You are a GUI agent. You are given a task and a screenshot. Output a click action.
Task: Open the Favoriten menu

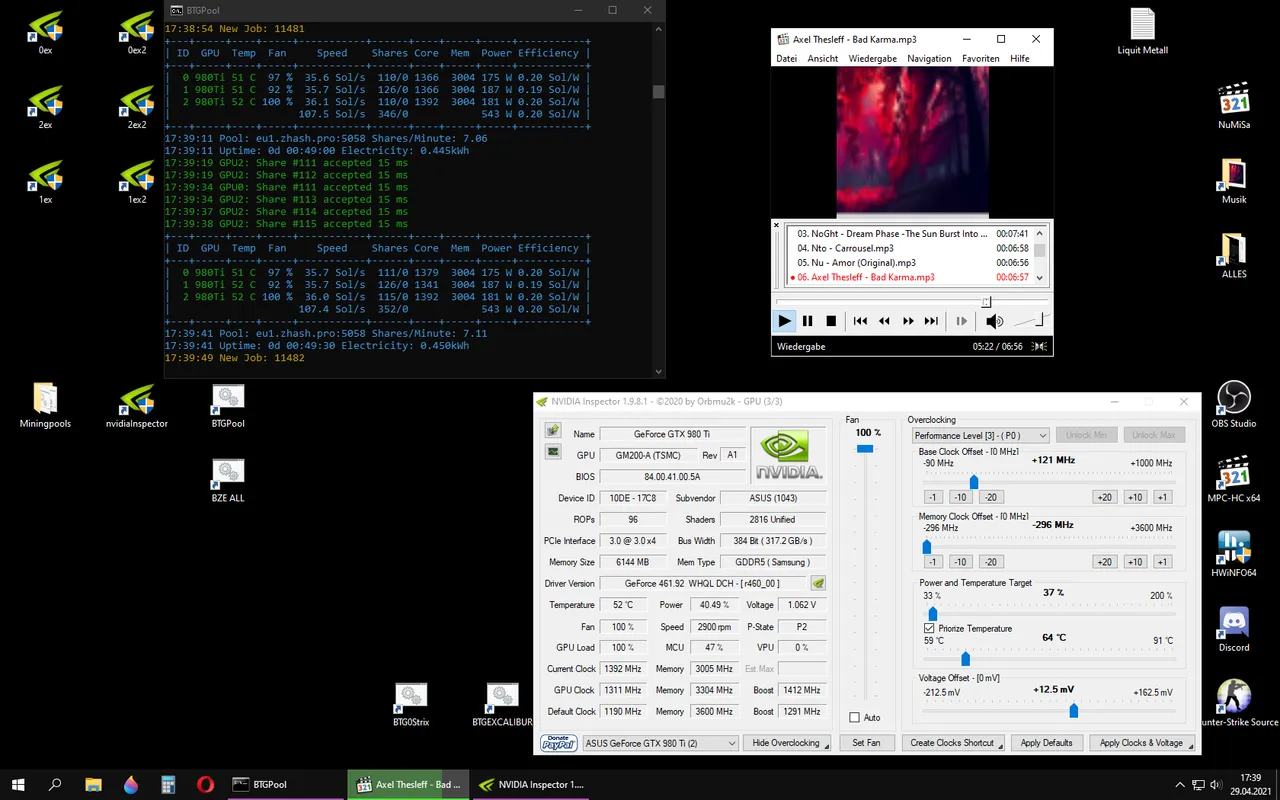[x=981, y=59]
